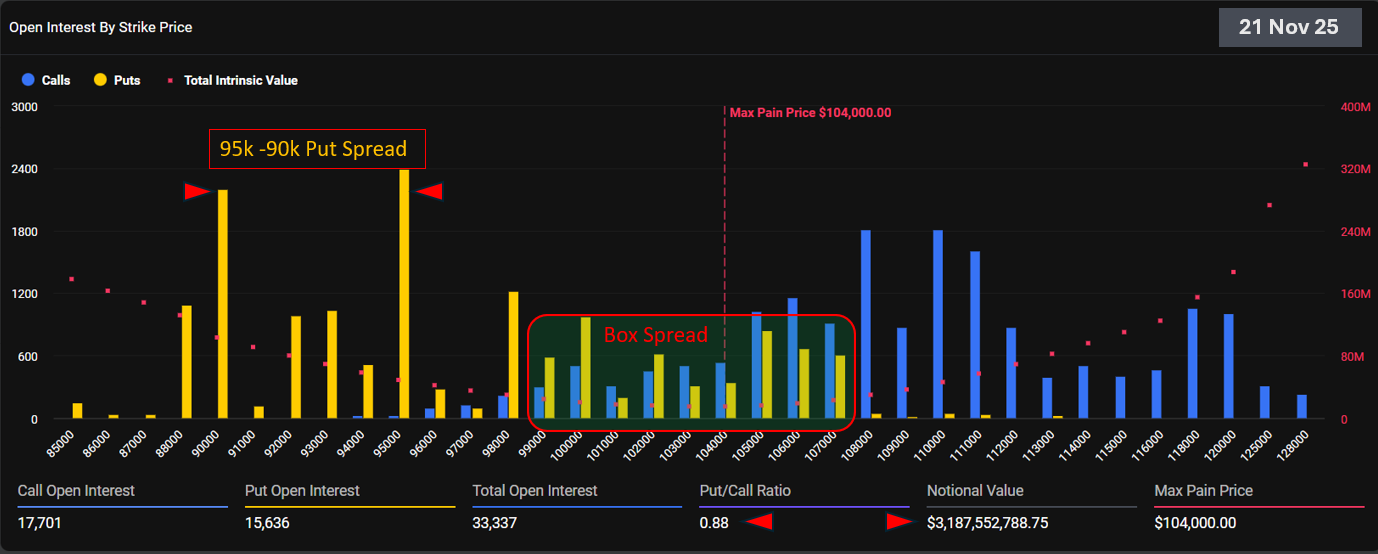Viewport: 1378px width, 554px height.
Task: Click red arrow beside 0.88 Put/Call Ratio
Action: (x=761, y=521)
